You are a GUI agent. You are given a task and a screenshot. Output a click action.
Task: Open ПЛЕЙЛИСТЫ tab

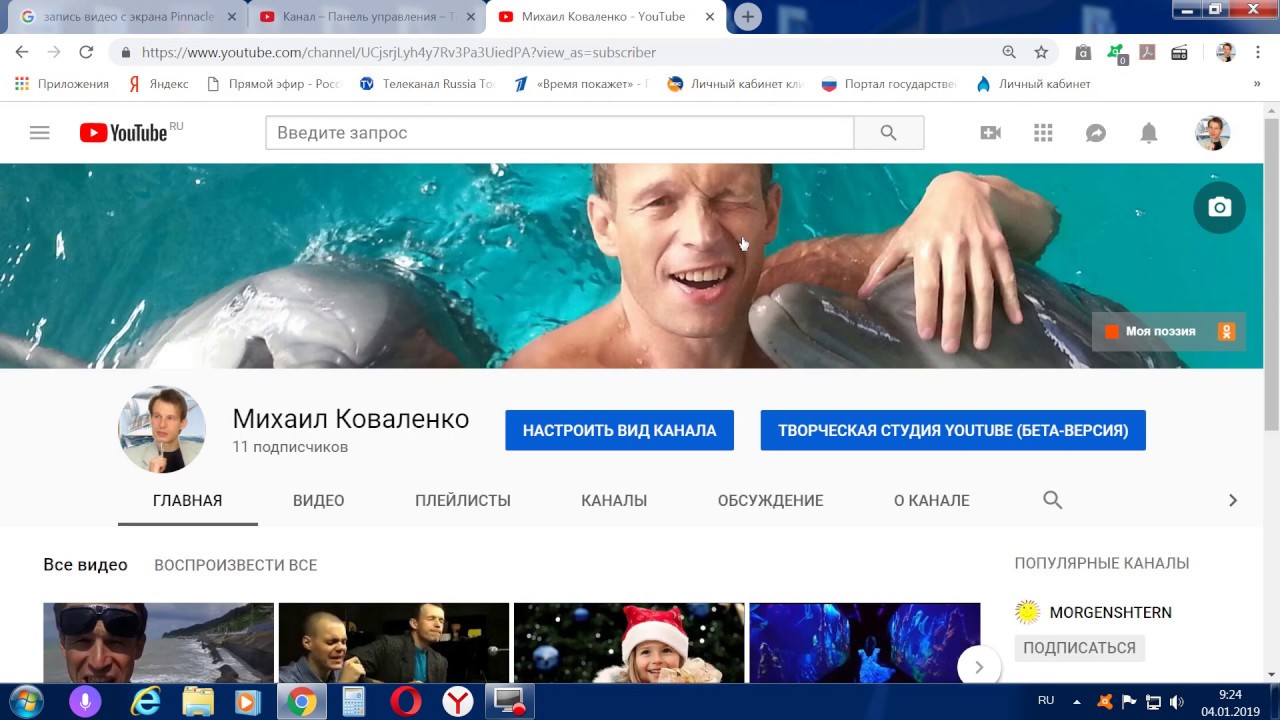click(x=463, y=500)
